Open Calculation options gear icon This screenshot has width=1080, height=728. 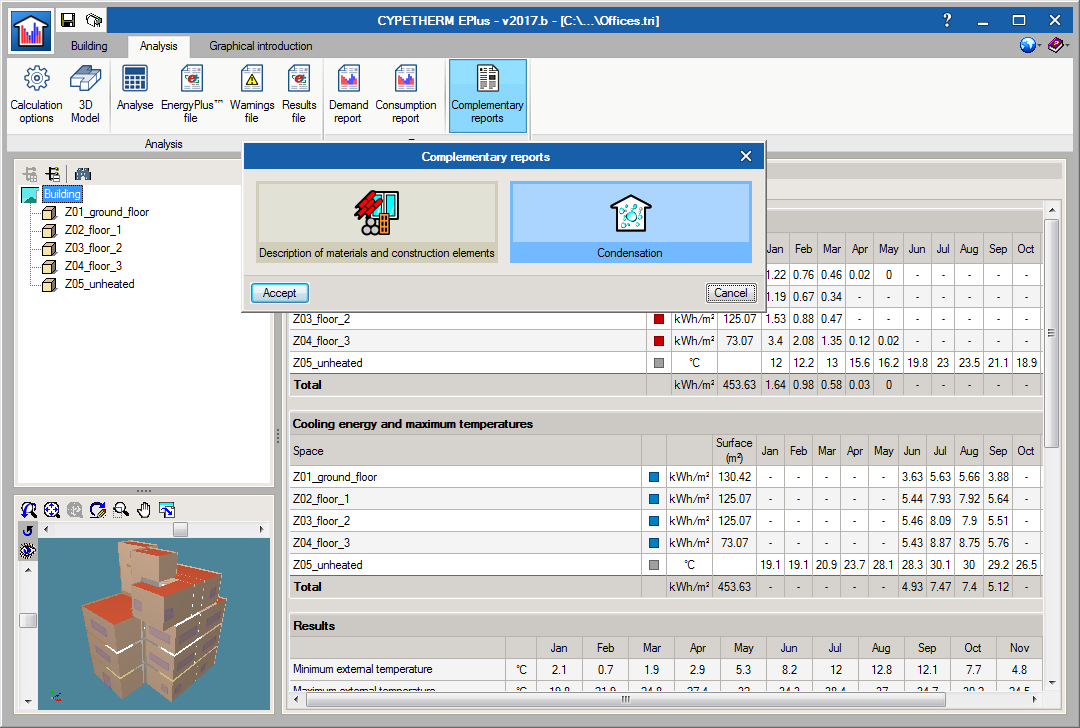[x=36, y=91]
